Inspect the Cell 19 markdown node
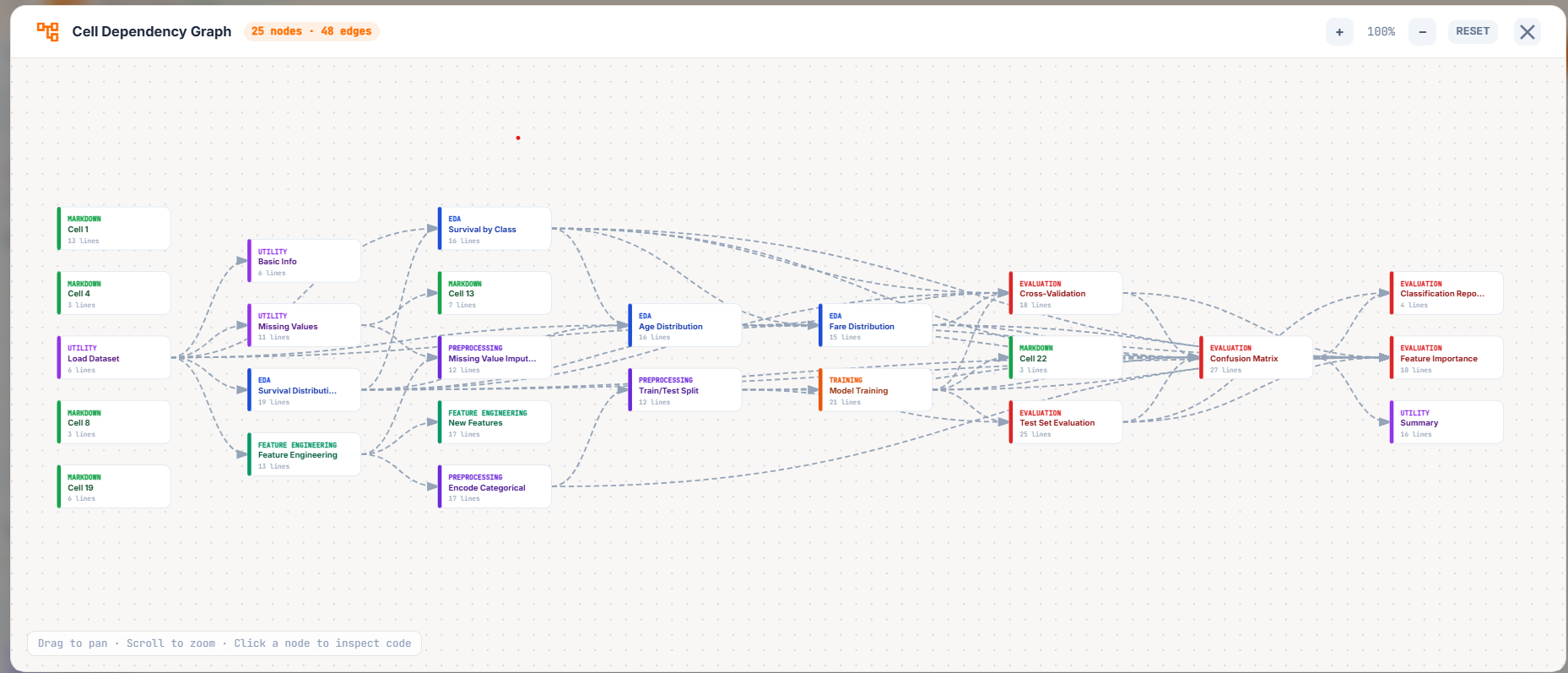1568x673 pixels. coord(114,486)
